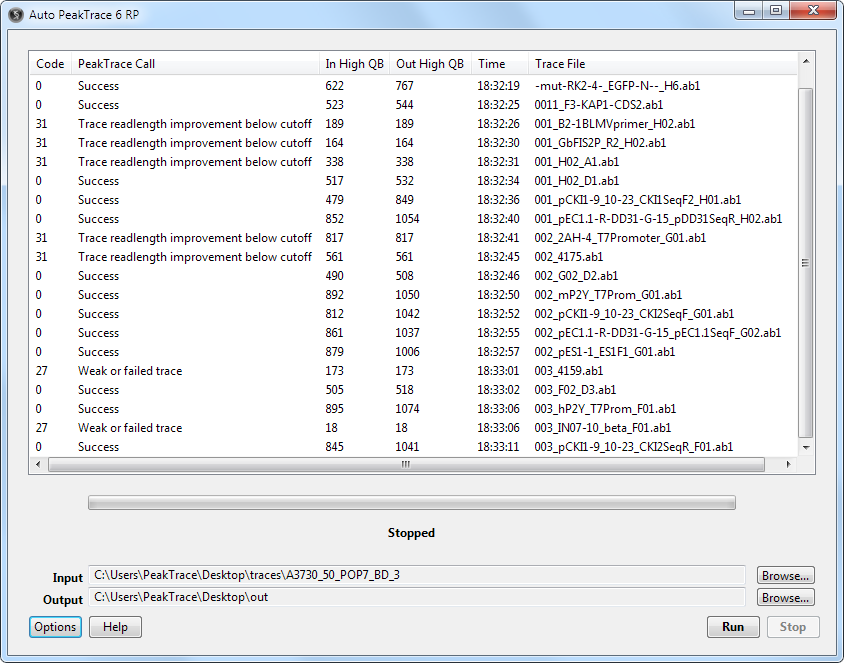This screenshot has height=663, width=844.
Task: Click the horizontal scrollbar right arrow
Action: [789, 464]
